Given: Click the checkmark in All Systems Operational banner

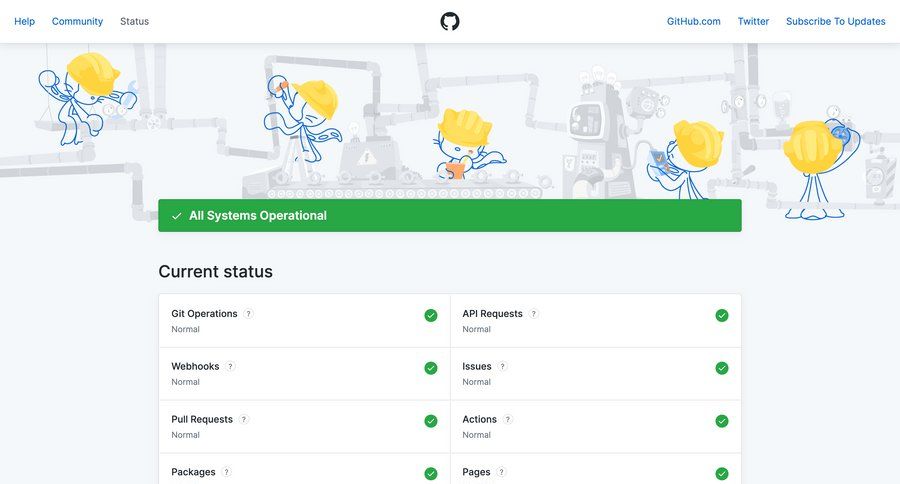Looking at the screenshot, I should coord(177,216).
